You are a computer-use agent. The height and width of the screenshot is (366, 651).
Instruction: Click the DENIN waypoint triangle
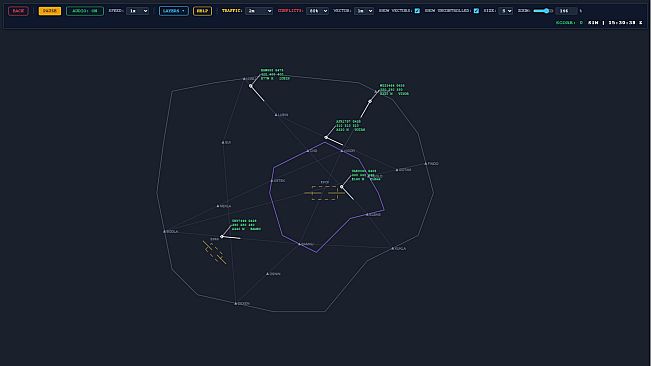tap(267, 274)
